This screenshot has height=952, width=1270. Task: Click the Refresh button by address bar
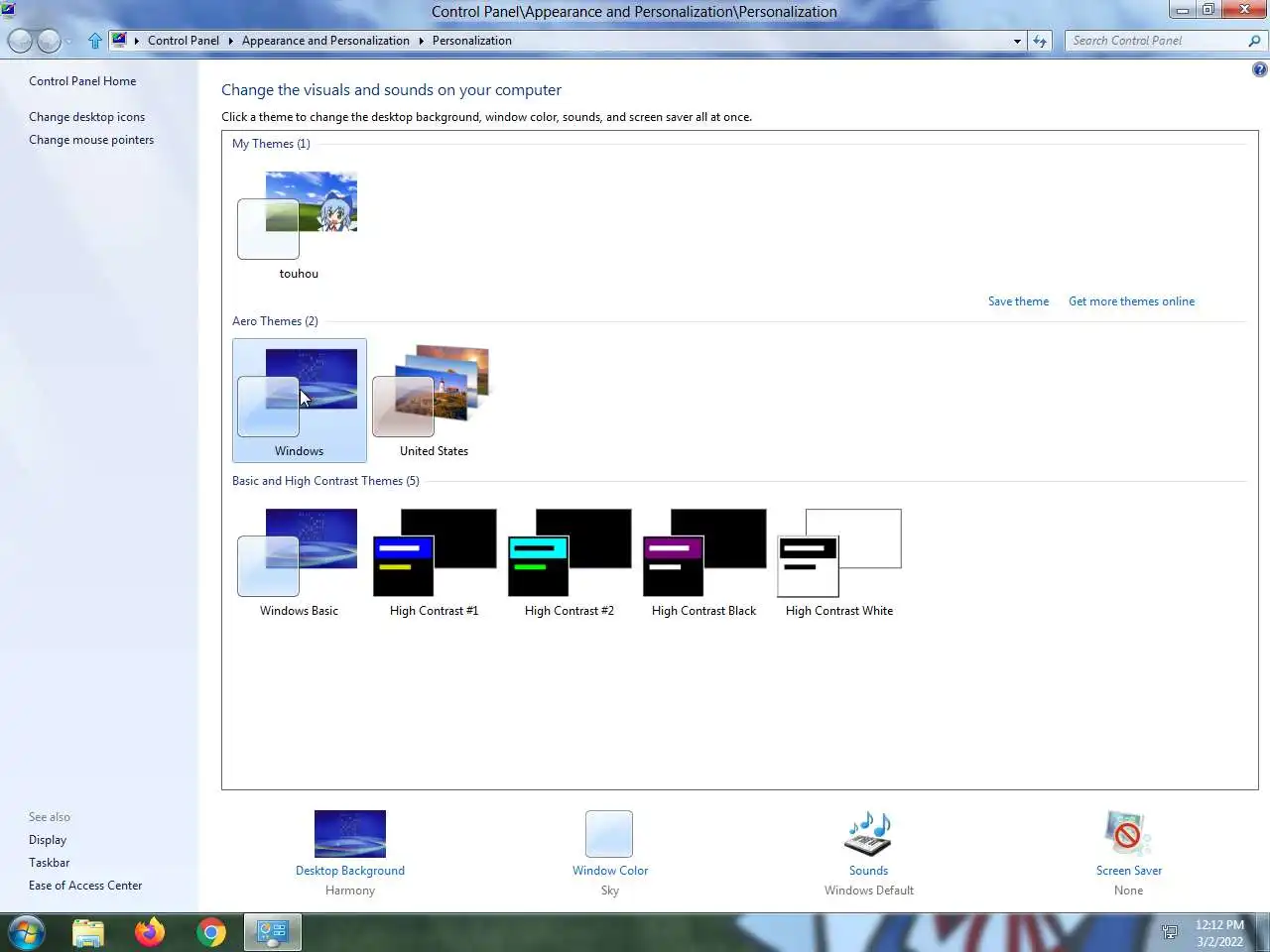(1040, 41)
